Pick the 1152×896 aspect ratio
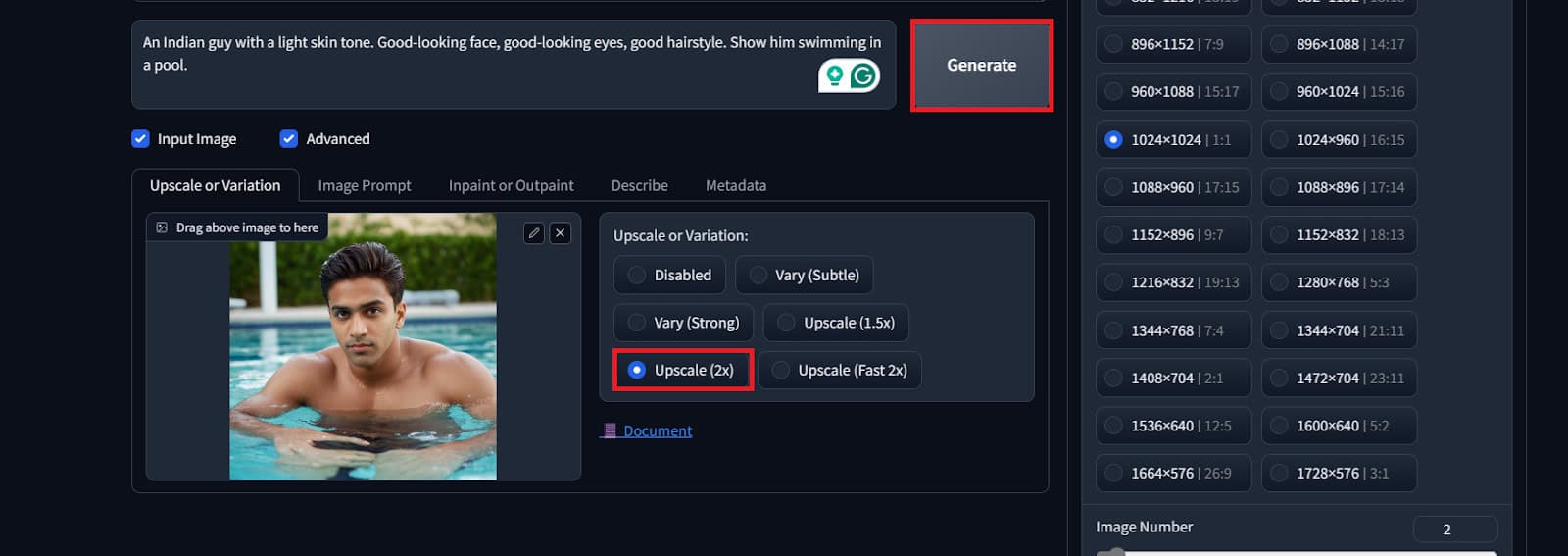1568x556 pixels. [1114, 235]
